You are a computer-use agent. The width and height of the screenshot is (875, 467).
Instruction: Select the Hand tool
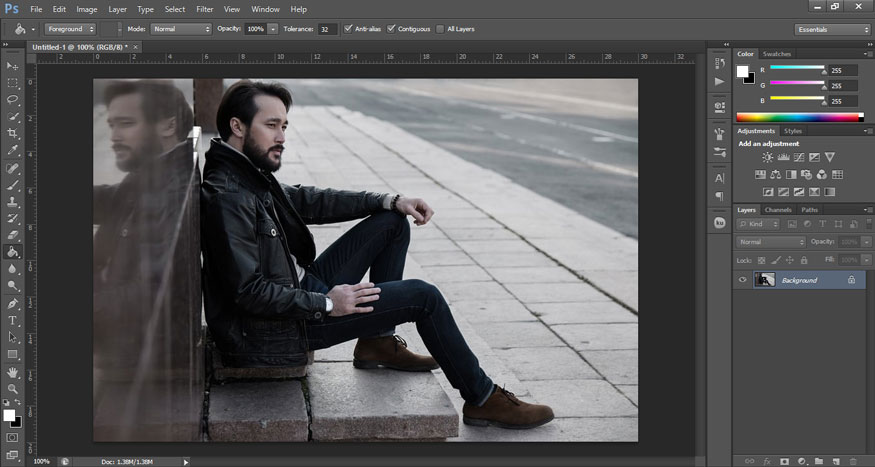pos(12,372)
